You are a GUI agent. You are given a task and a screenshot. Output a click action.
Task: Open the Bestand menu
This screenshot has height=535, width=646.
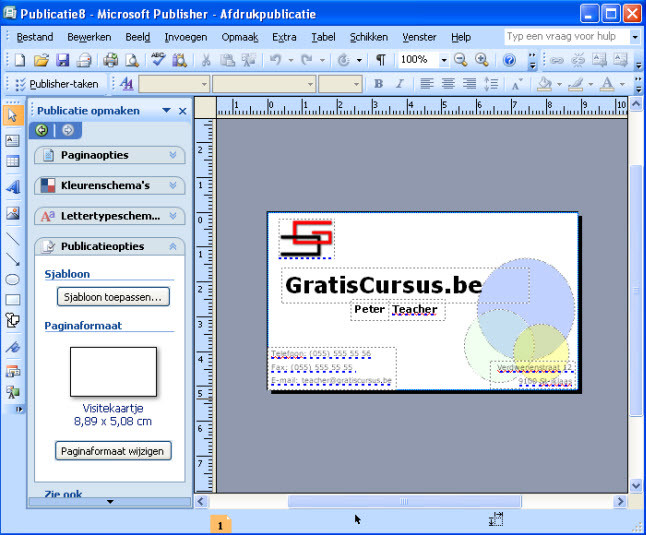click(x=35, y=37)
